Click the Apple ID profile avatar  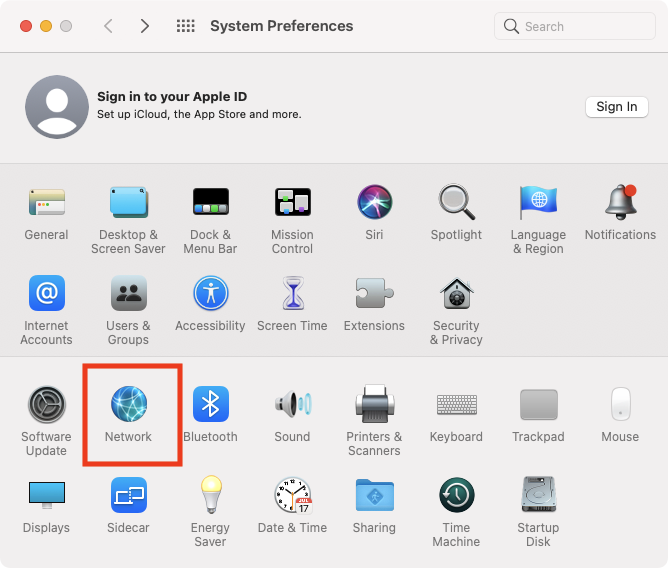coord(57,107)
